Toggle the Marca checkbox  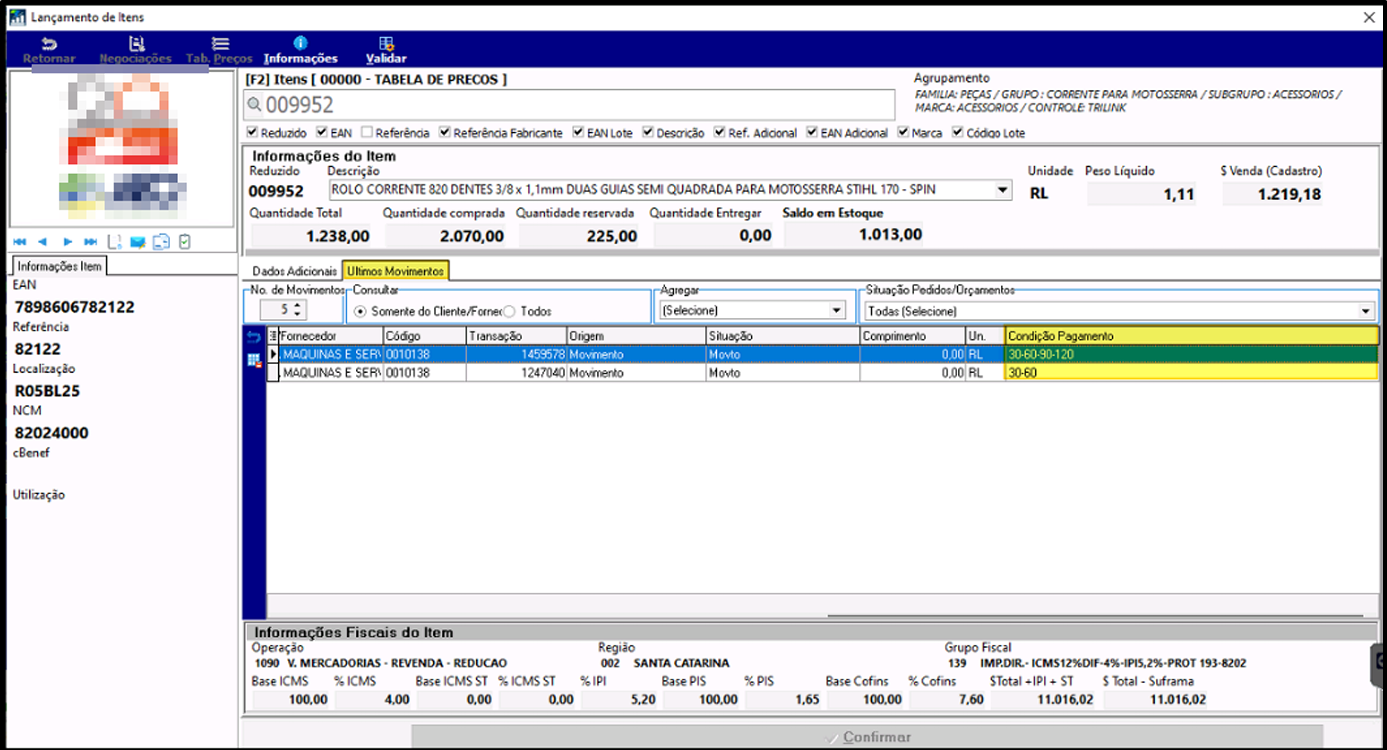[x=904, y=132]
